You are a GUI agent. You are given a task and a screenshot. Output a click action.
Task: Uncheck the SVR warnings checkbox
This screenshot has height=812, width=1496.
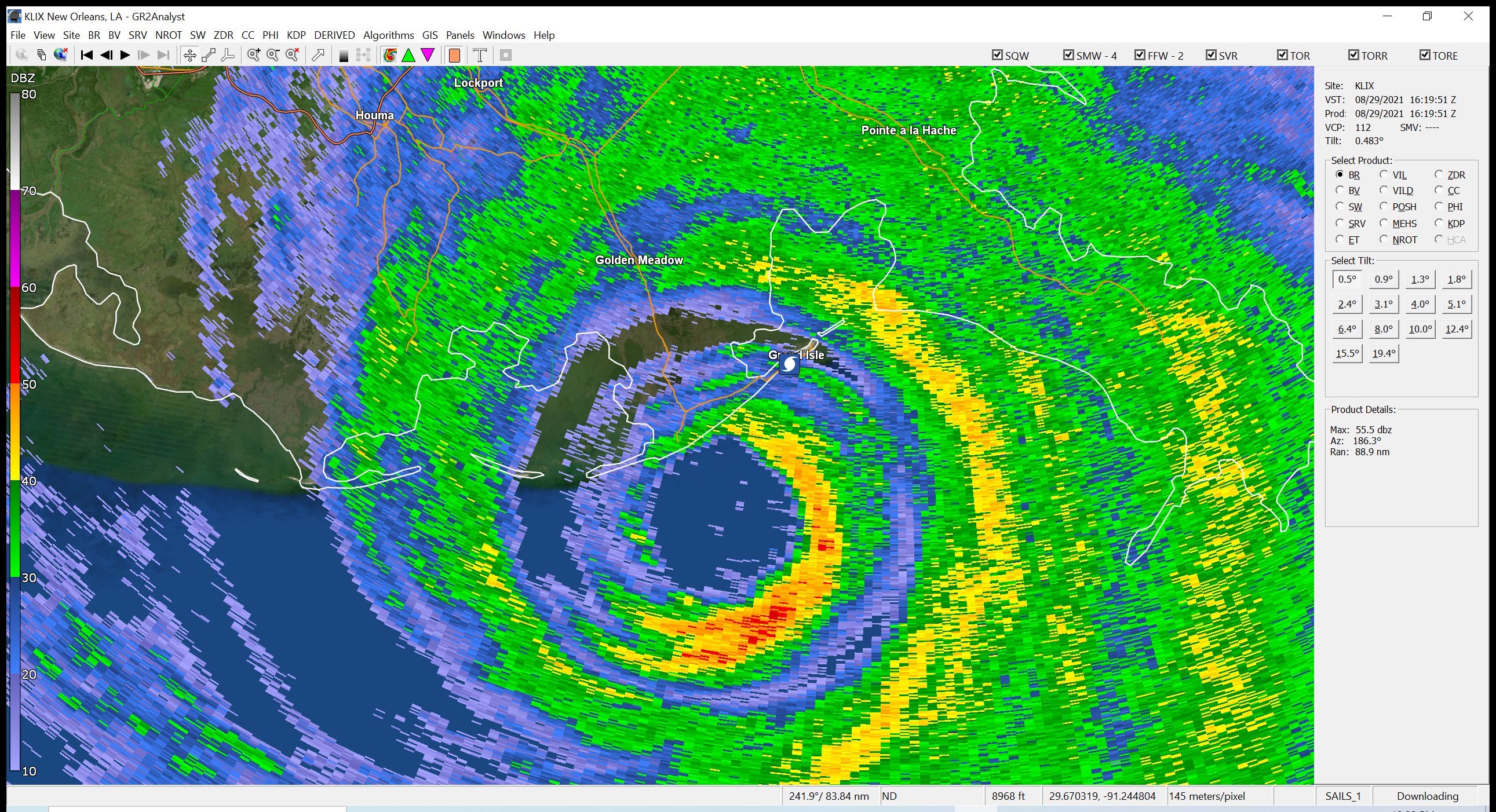tap(1212, 55)
